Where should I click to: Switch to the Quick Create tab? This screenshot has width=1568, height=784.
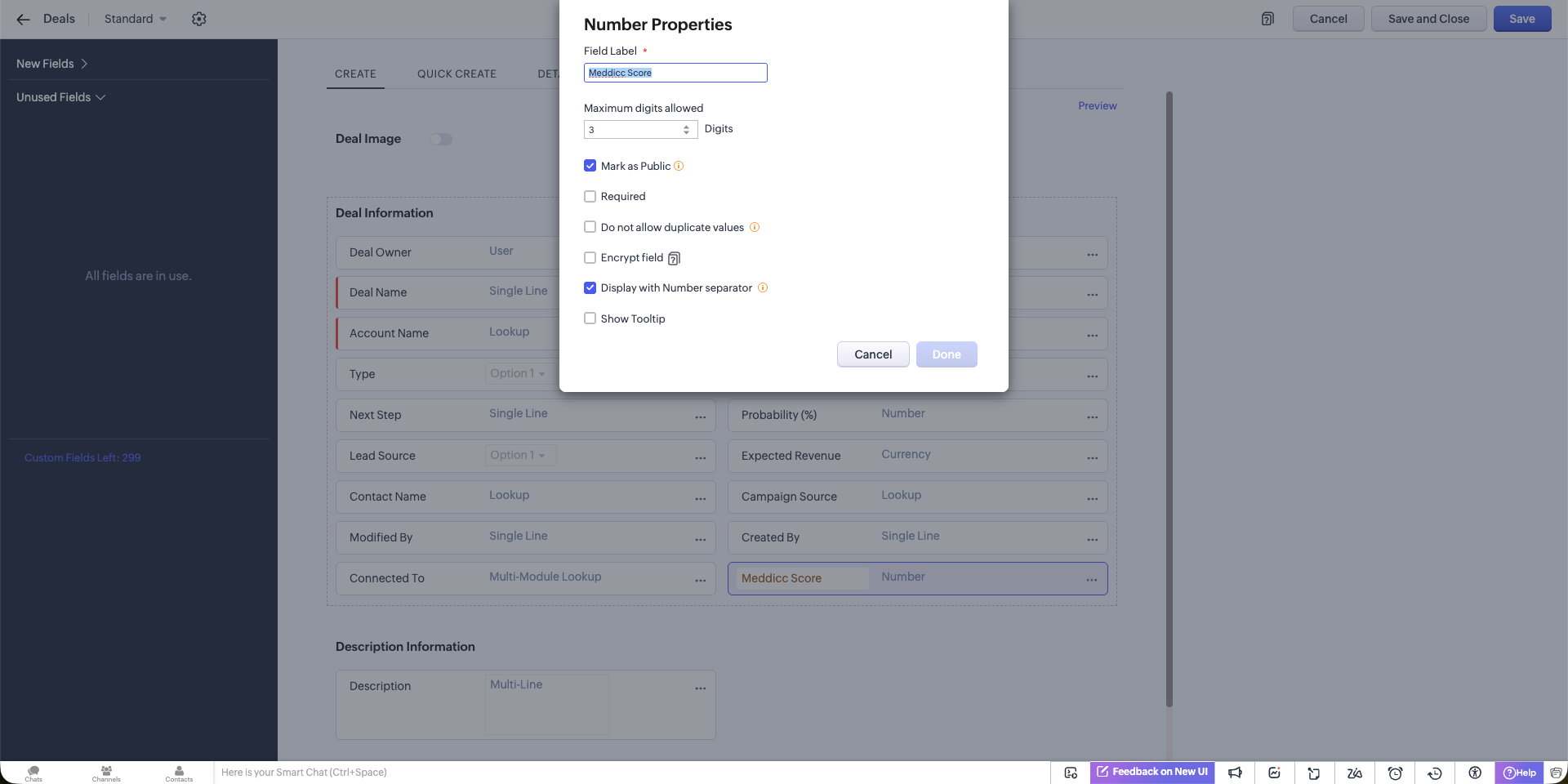tap(457, 73)
